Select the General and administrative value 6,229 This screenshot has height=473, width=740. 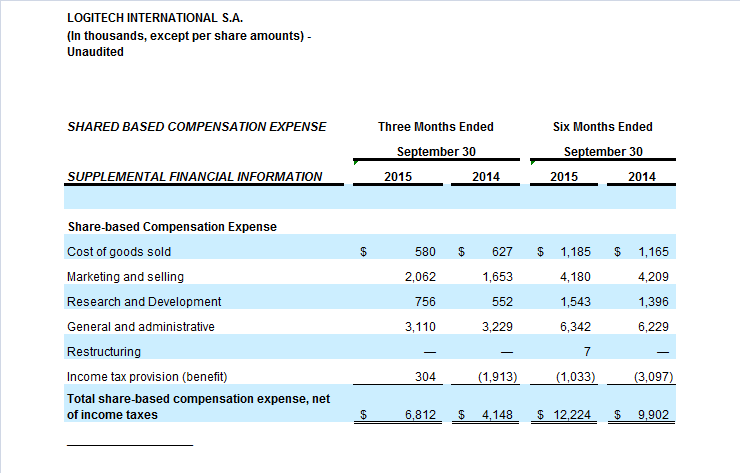653,327
